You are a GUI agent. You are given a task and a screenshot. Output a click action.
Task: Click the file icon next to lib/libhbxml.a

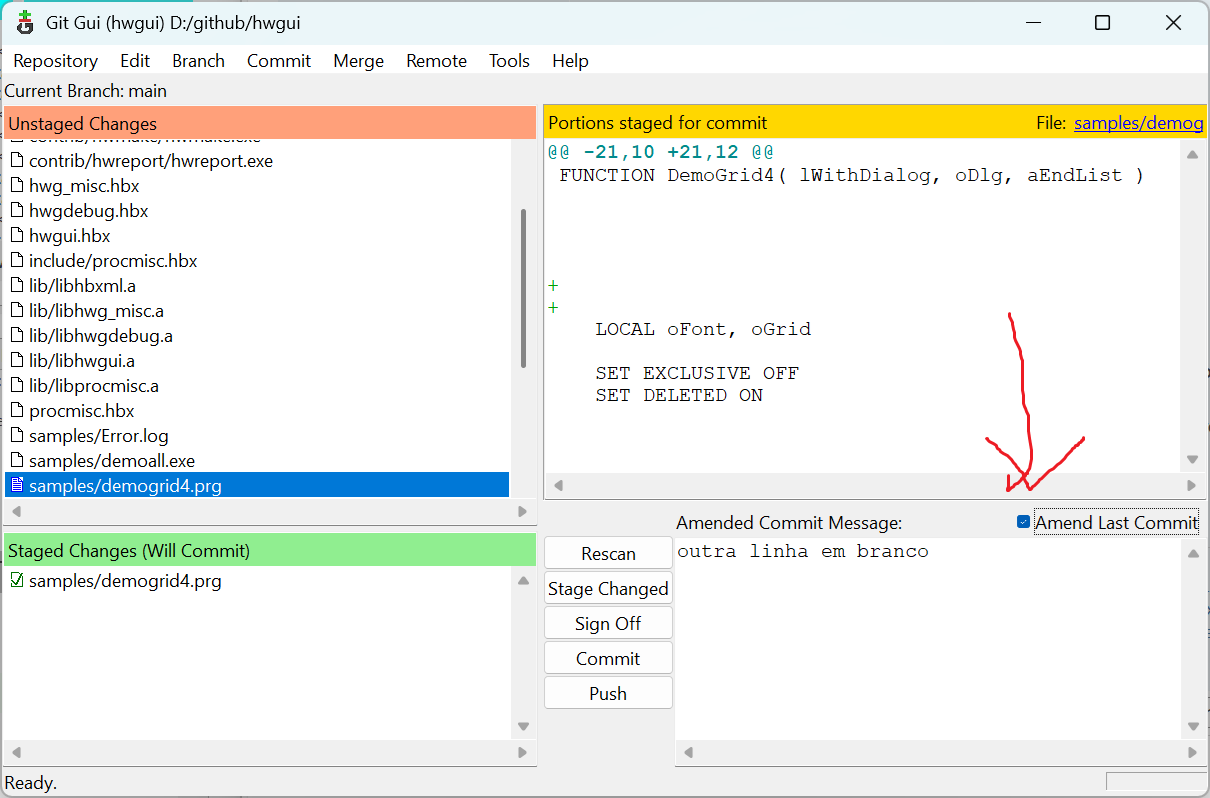[16, 286]
